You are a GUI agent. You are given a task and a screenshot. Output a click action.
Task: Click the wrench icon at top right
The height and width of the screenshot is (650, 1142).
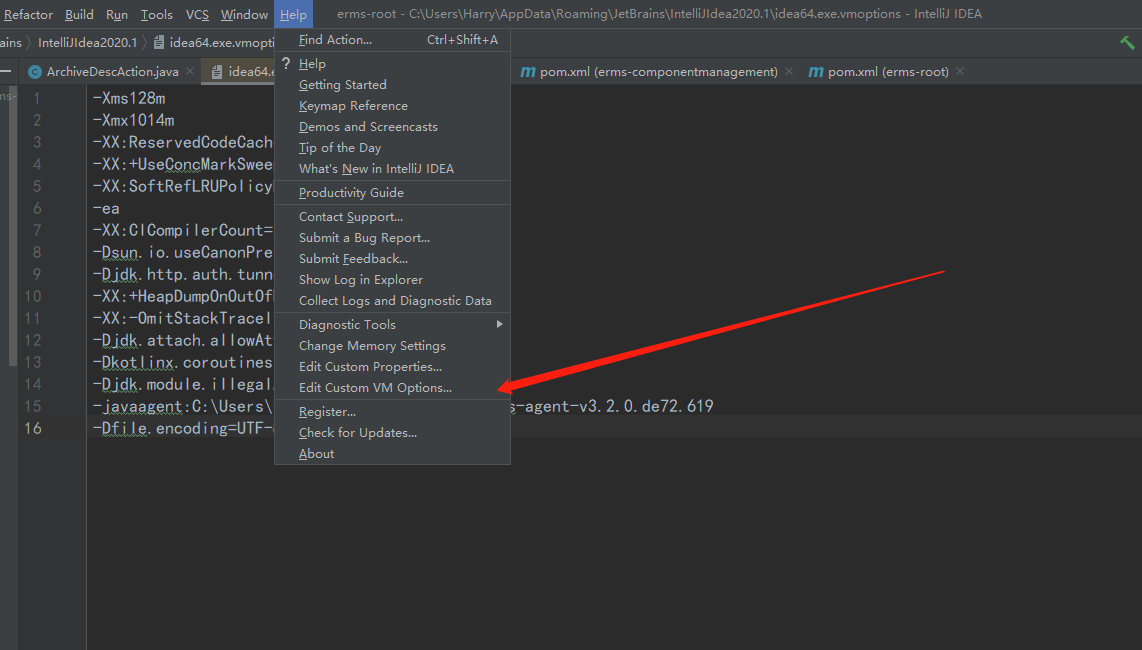pos(1126,43)
